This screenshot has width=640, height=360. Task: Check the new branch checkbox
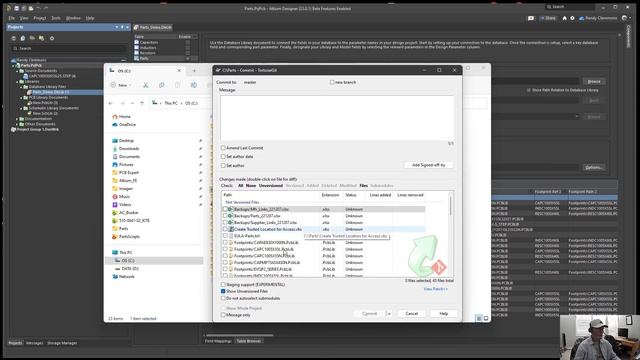pos(332,82)
